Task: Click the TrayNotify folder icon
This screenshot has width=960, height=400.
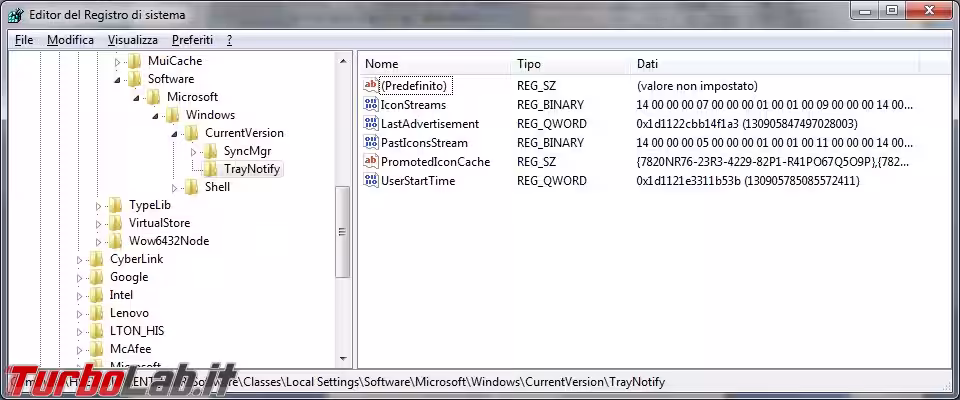Action: (x=210, y=169)
